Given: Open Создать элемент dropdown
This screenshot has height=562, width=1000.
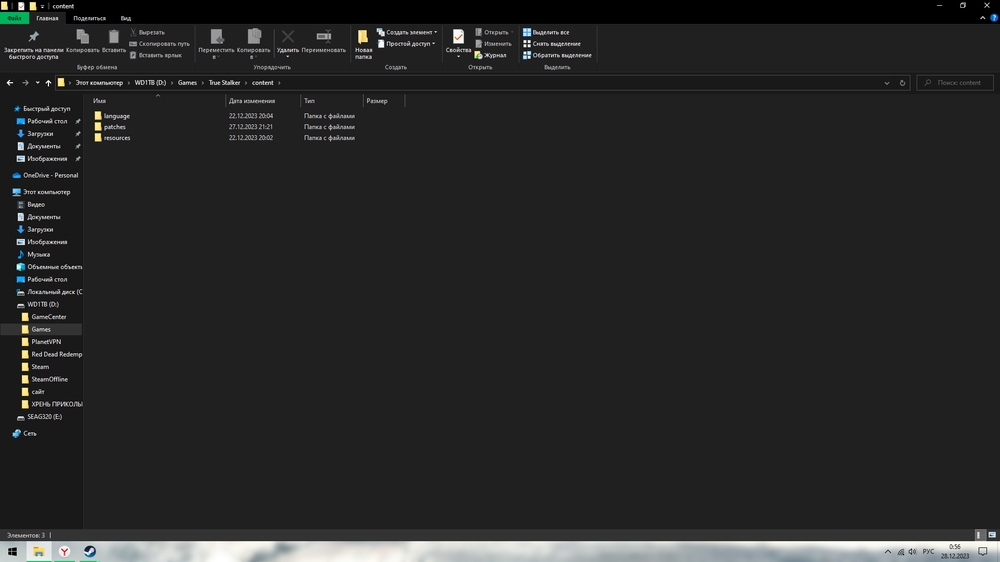Looking at the screenshot, I should click(x=407, y=32).
